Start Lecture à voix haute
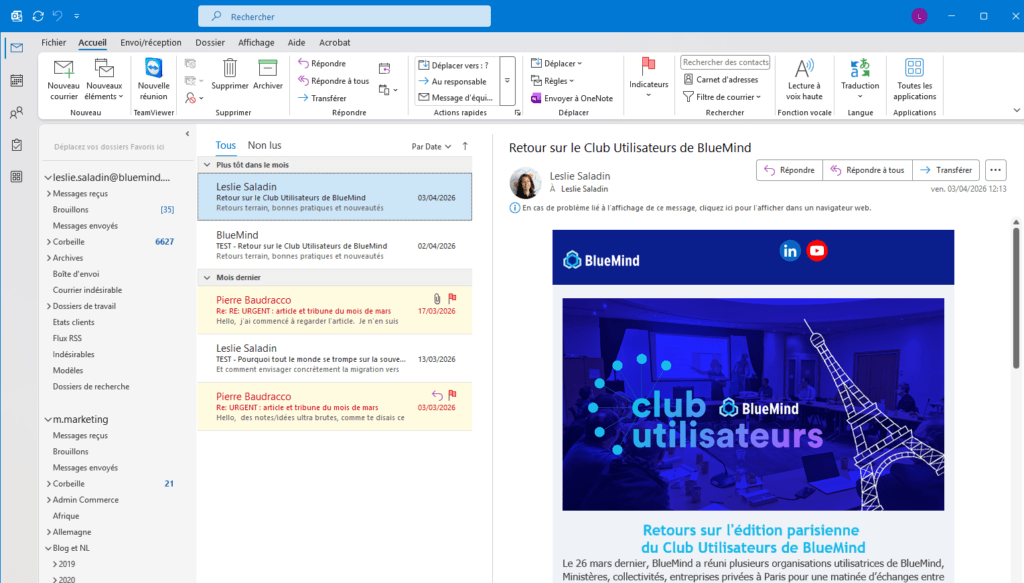Viewport: 1024px width, 583px height. point(804,70)
